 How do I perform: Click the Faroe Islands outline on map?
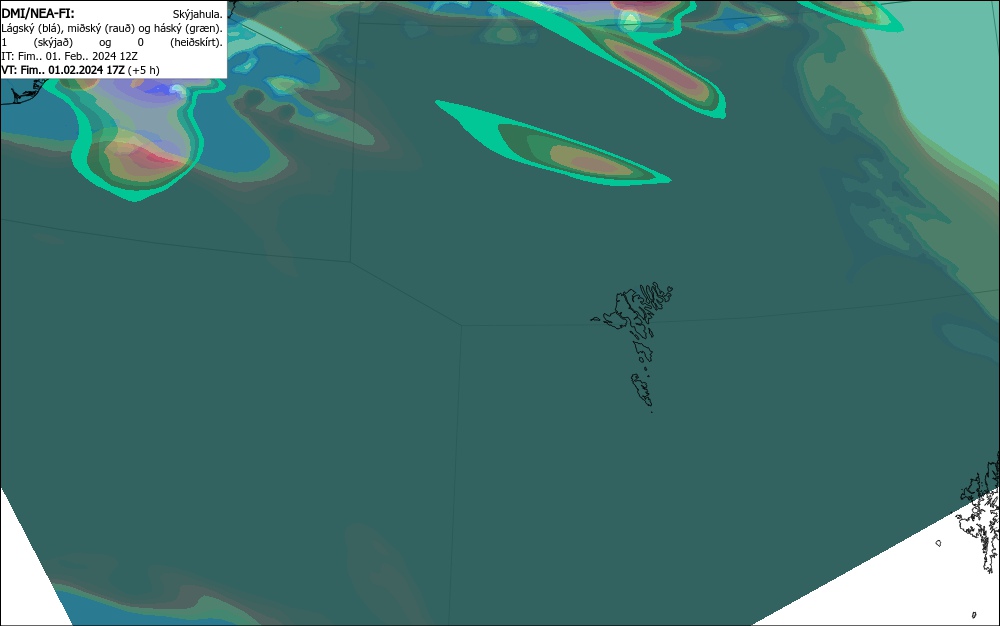[633, 347]
